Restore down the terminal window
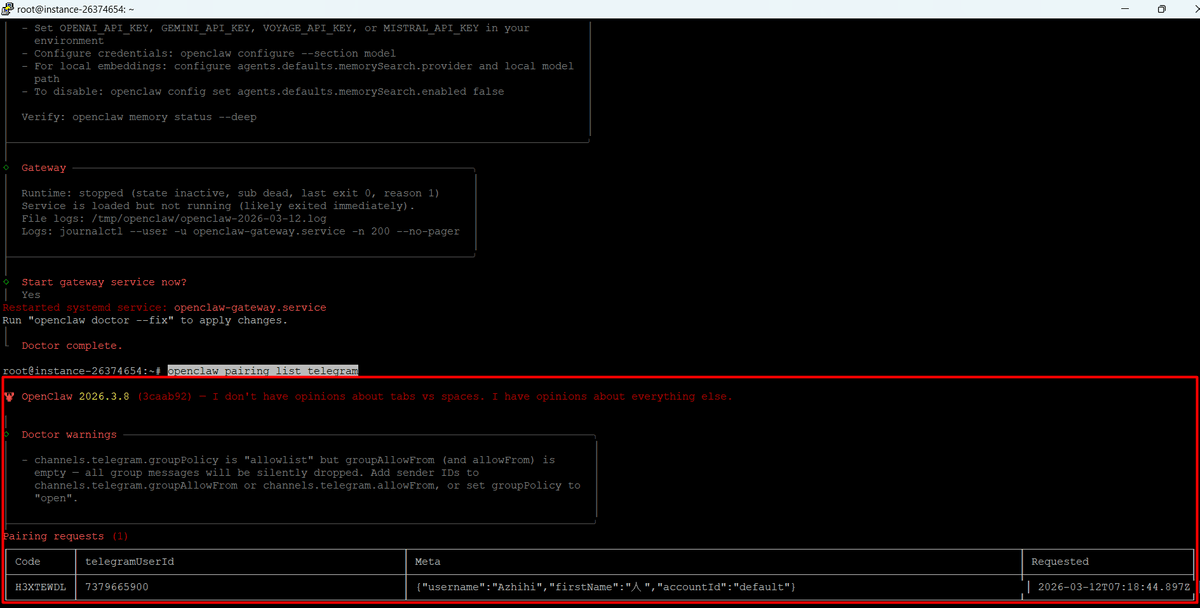 [1161, 8]
